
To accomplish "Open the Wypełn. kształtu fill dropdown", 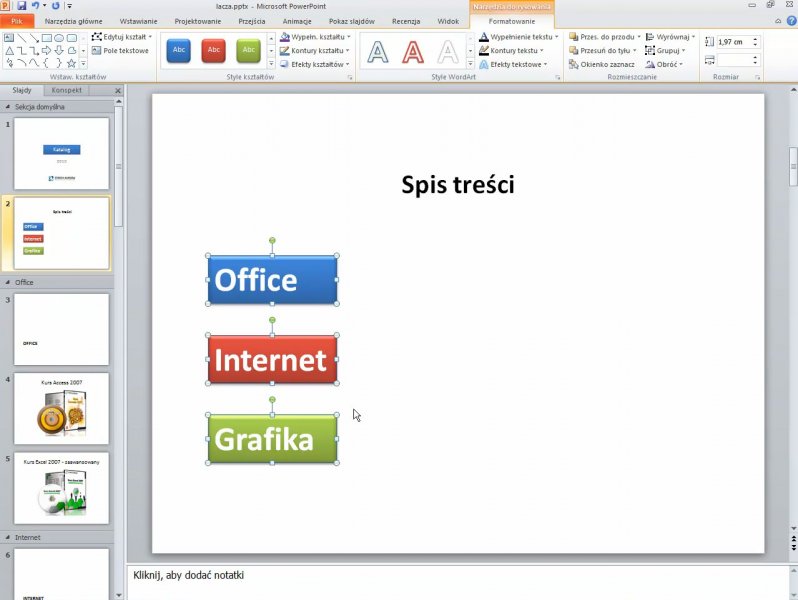I will 314,37.
